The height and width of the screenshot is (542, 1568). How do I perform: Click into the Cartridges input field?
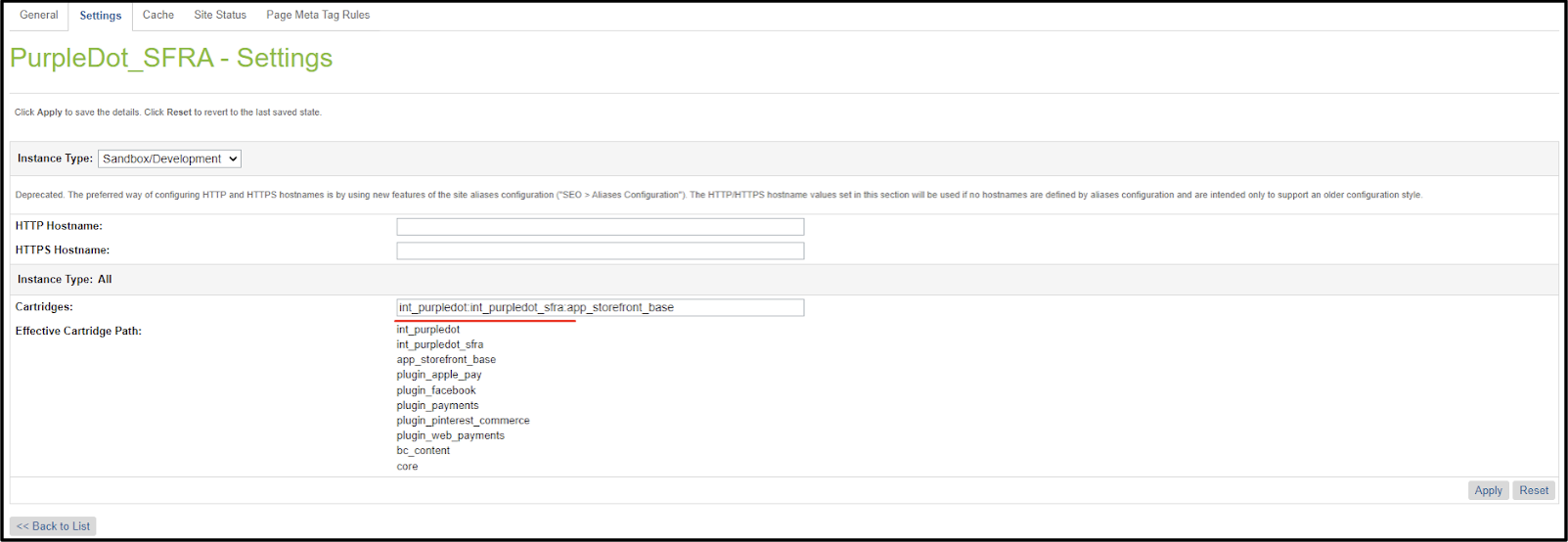pyautogui.click(x=600, y=307)
